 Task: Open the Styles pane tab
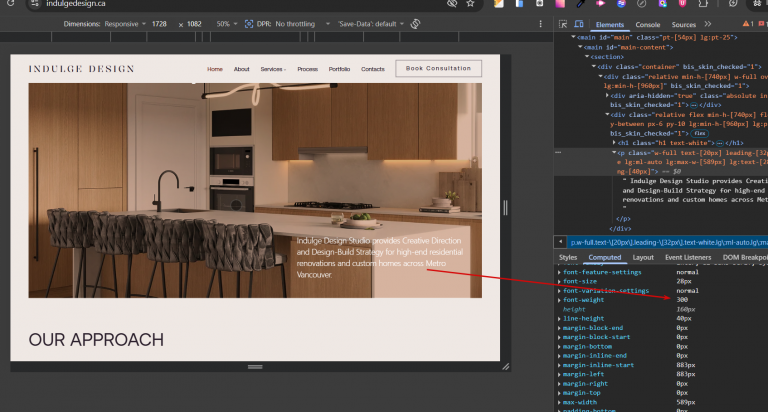[x=568, y=257]
